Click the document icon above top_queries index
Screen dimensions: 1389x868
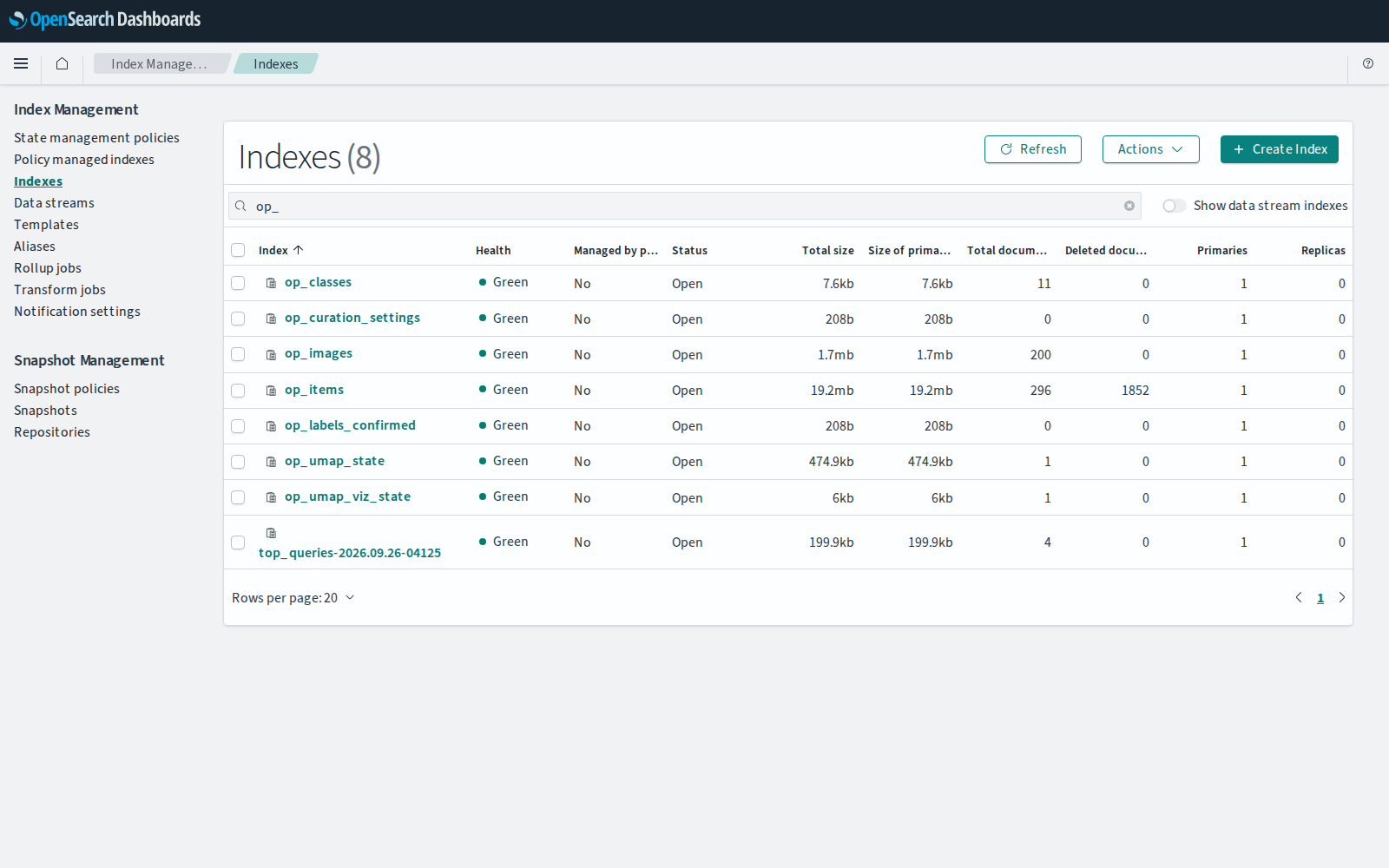271,533
